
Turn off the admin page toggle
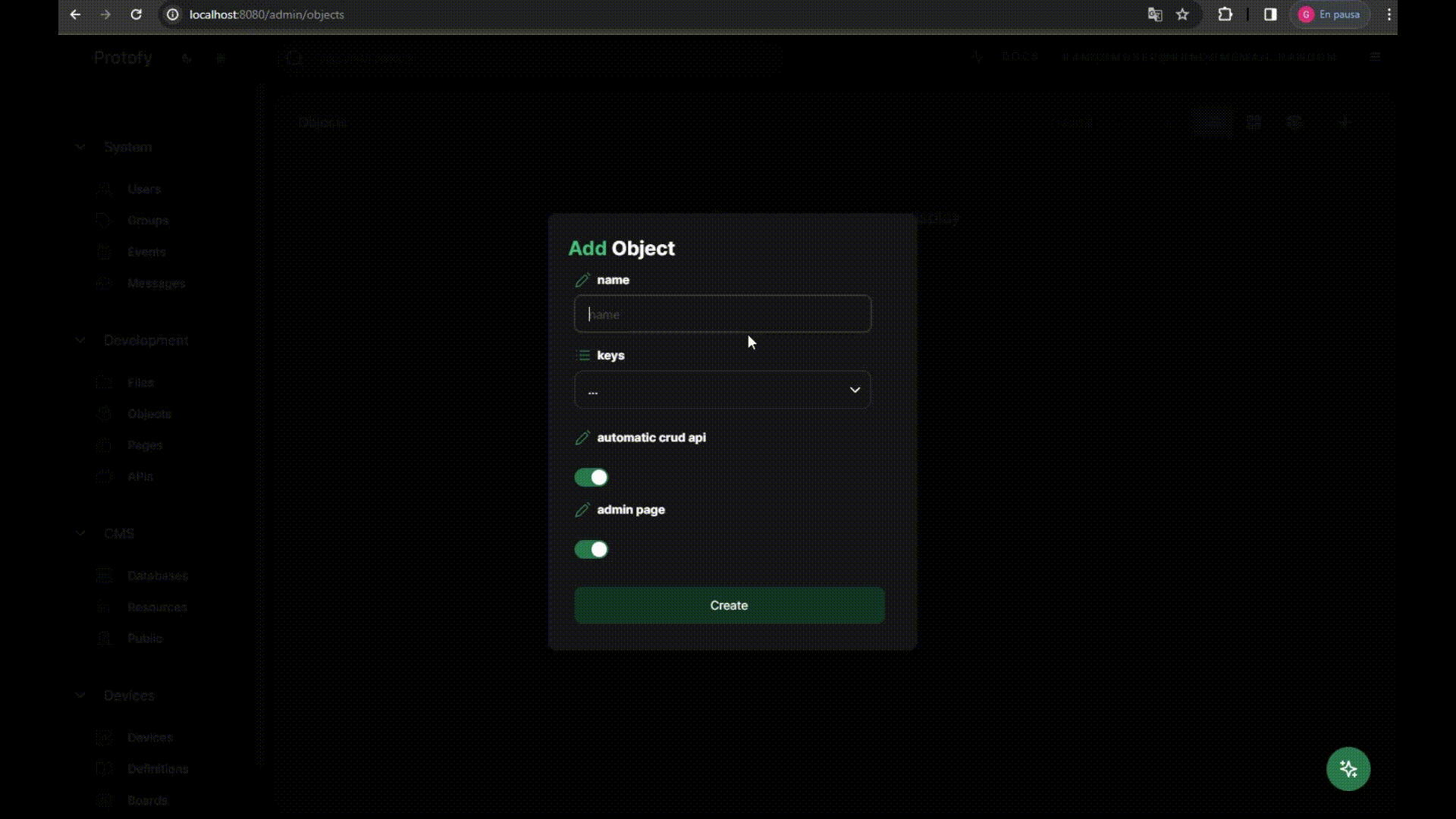(591, 550)
